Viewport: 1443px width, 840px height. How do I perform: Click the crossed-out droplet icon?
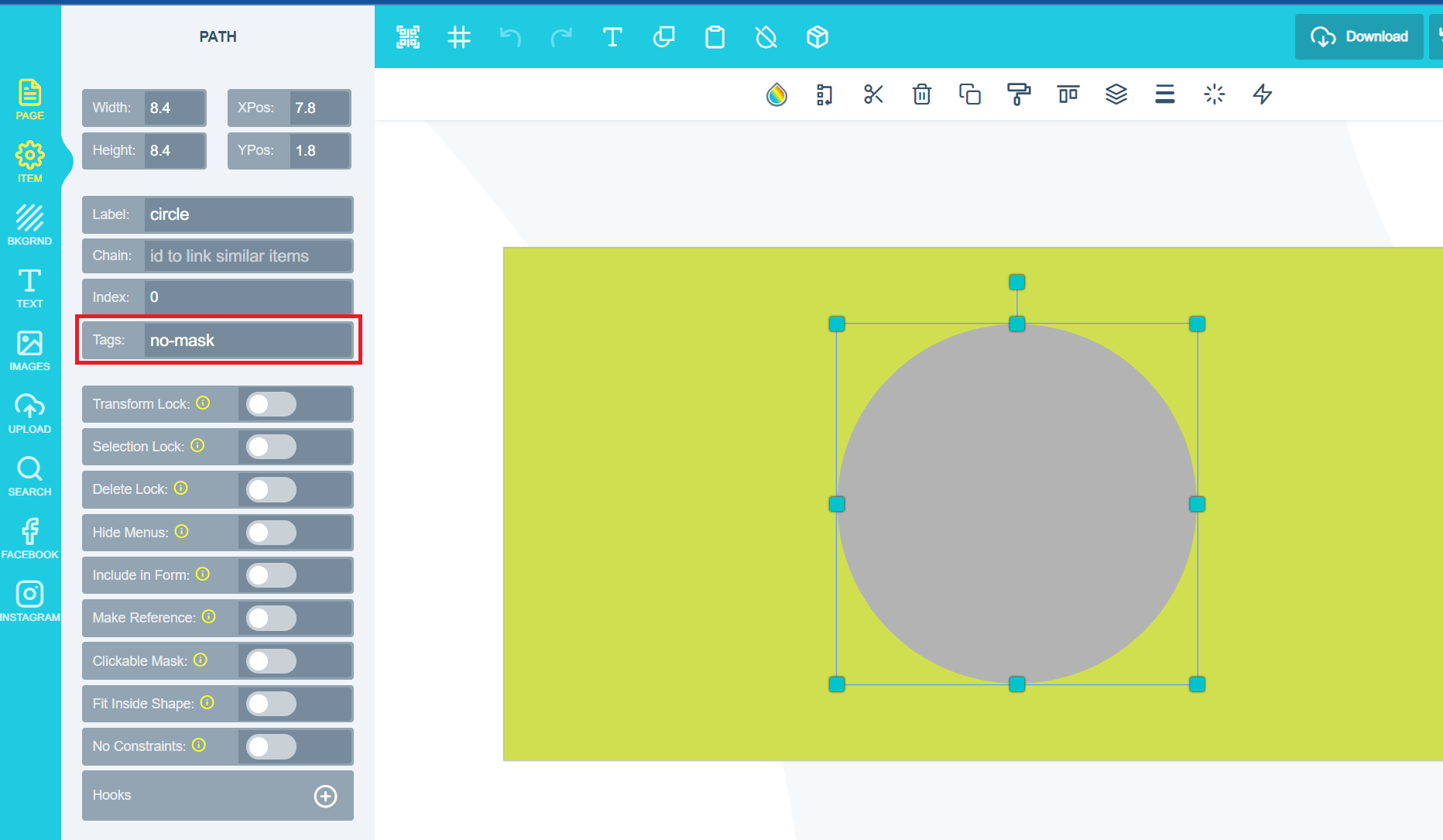tap(766, 37)
